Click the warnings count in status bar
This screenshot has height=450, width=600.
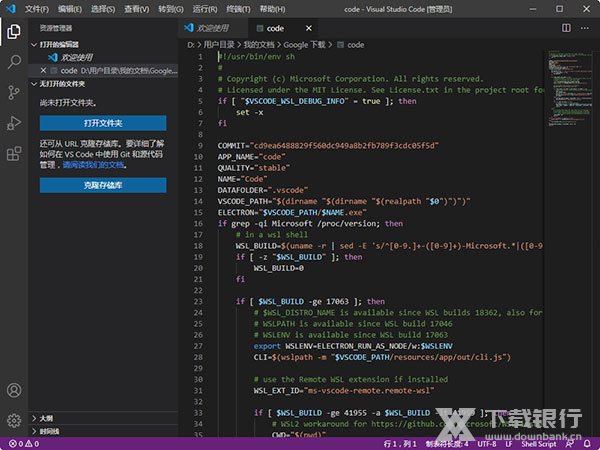point(32,444)
